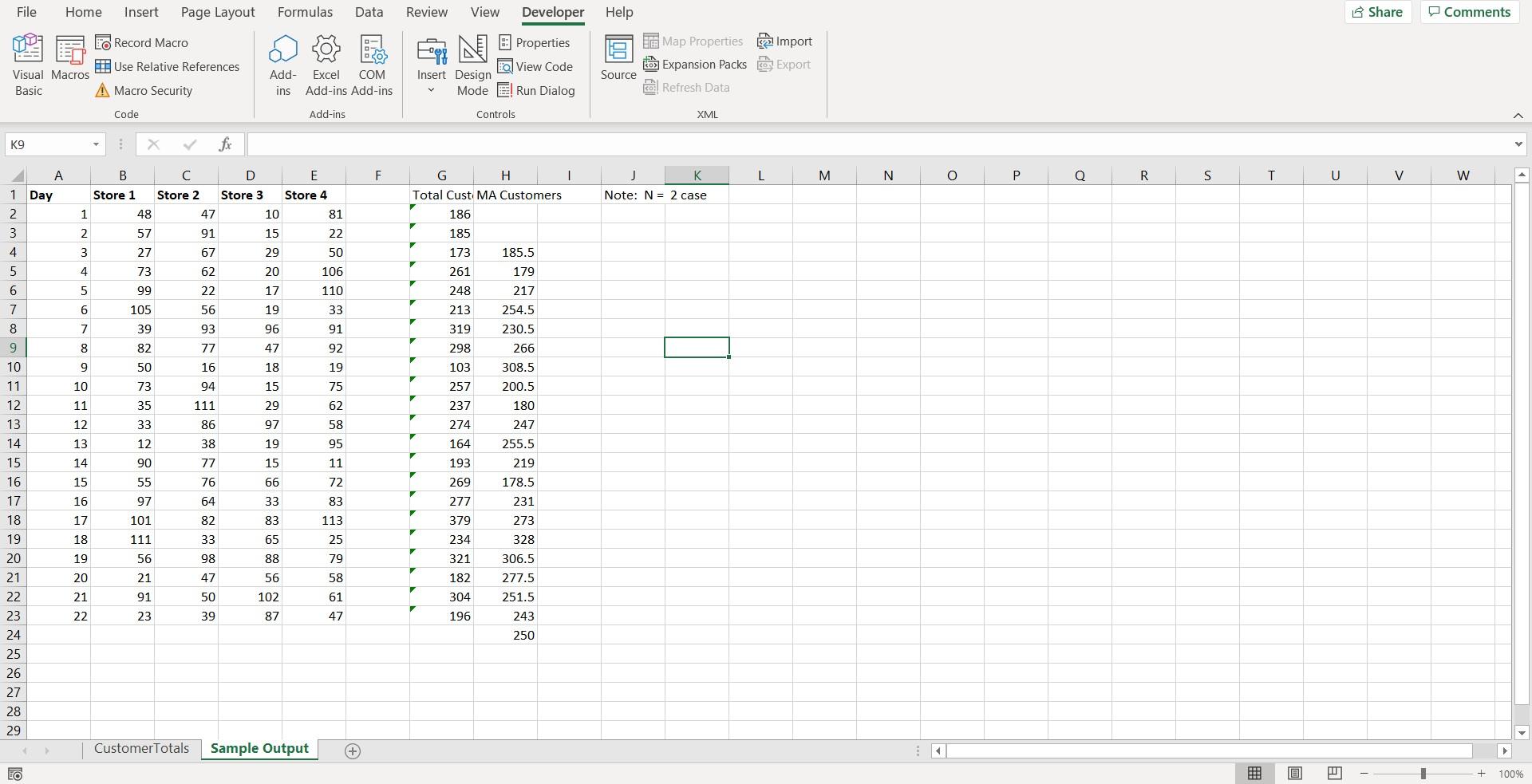Open the View tab
The image size is (1532, 784).
coord(485,12)
